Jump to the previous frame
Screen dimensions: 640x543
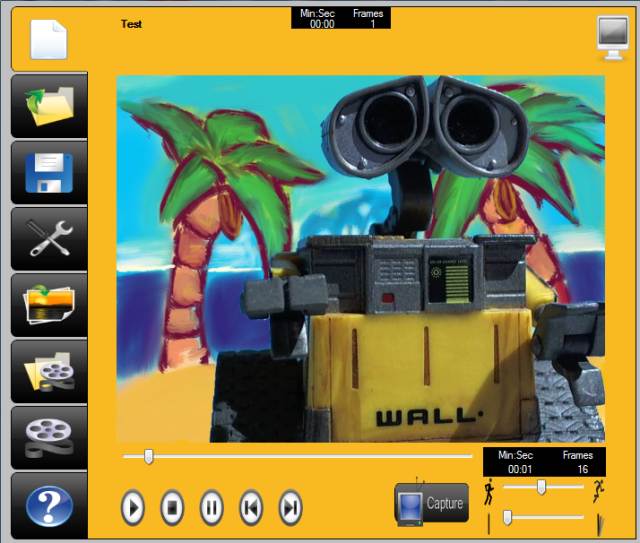251,507
